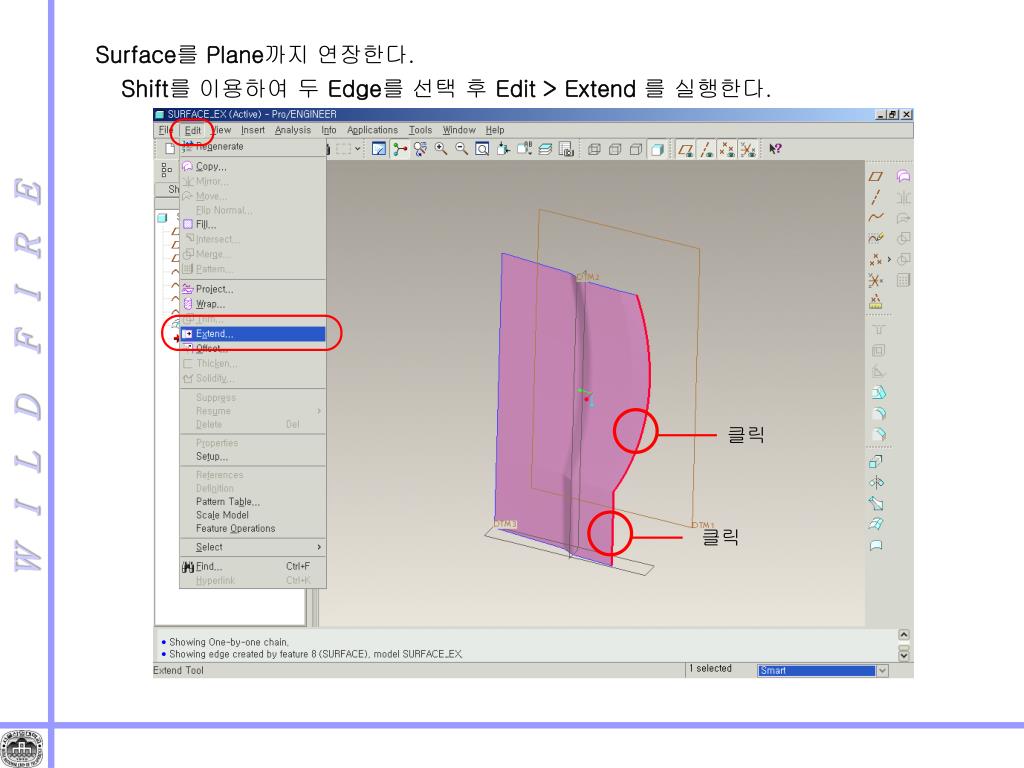Viewport: 1024px width, 768px height.
Task: Open the Help menu
Action: pyautogui.click(x=494, y=130)
